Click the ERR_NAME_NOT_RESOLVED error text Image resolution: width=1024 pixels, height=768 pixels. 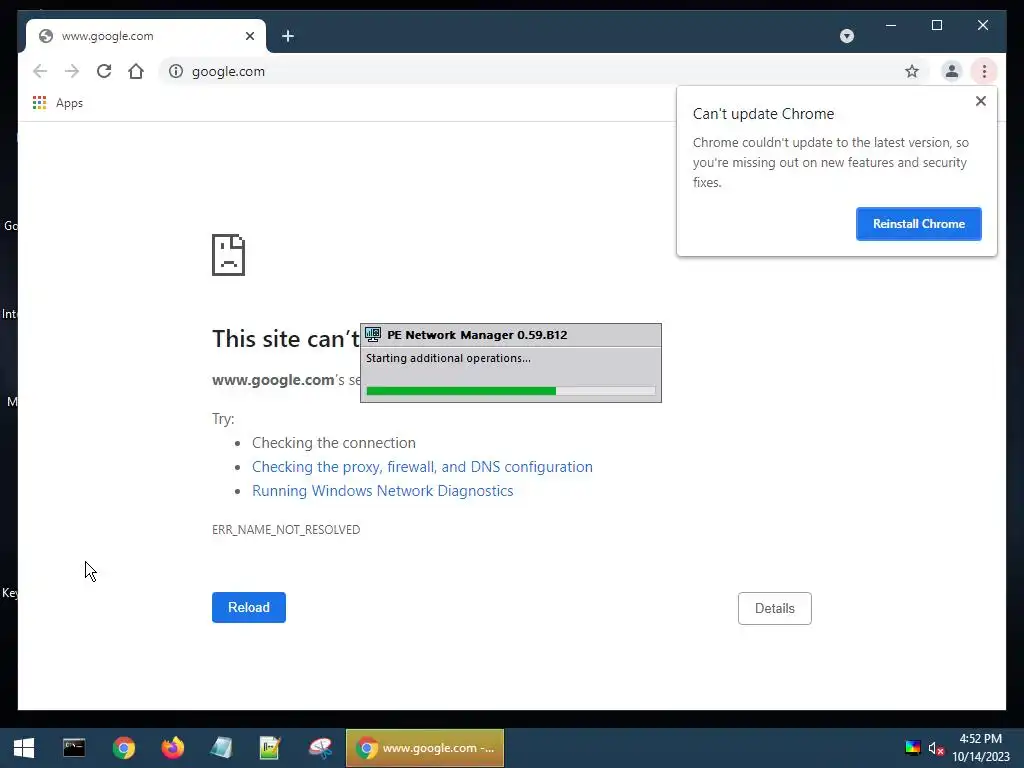pos(286,530)
